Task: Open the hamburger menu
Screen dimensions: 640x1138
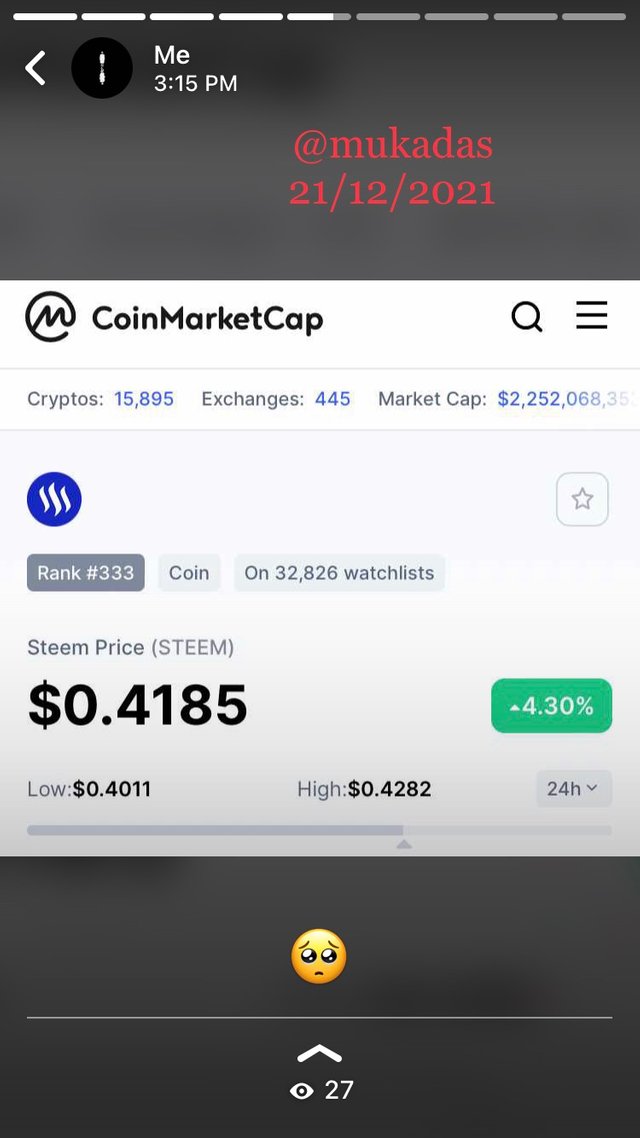Action: click(591, 317)
